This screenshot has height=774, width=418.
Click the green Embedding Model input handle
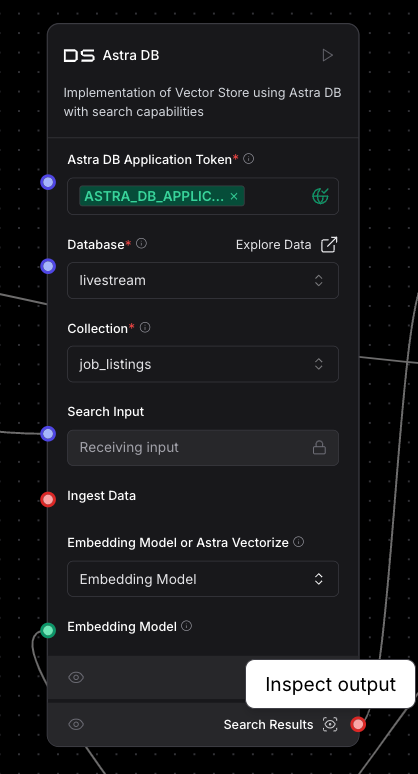(48, 630)
